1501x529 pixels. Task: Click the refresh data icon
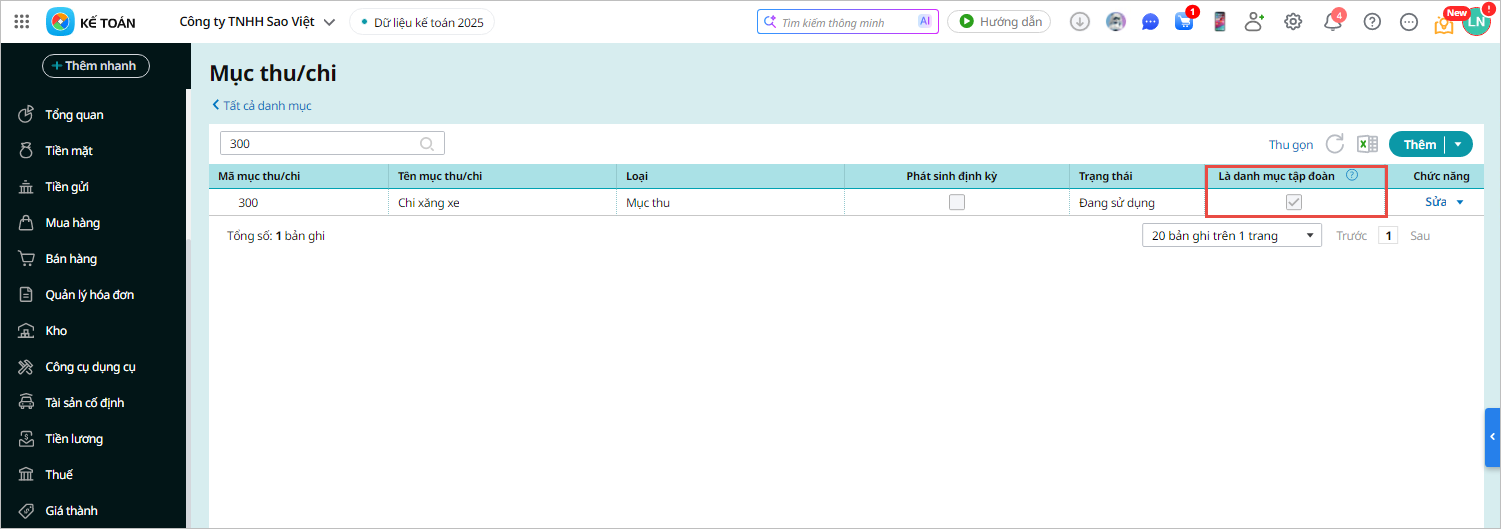click(1334, 144)
